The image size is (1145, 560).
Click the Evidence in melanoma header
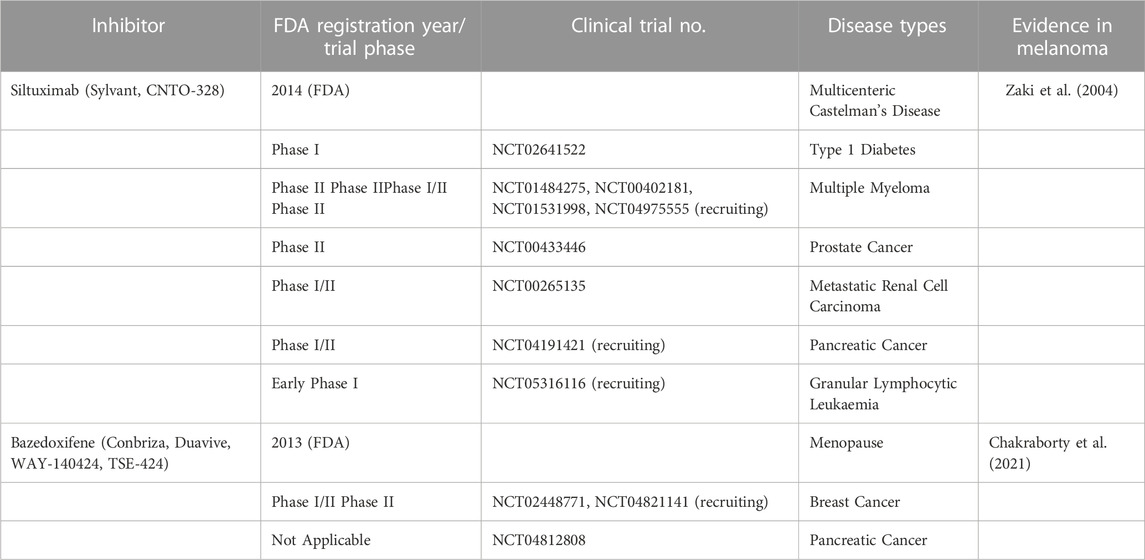coord(1062,36)
